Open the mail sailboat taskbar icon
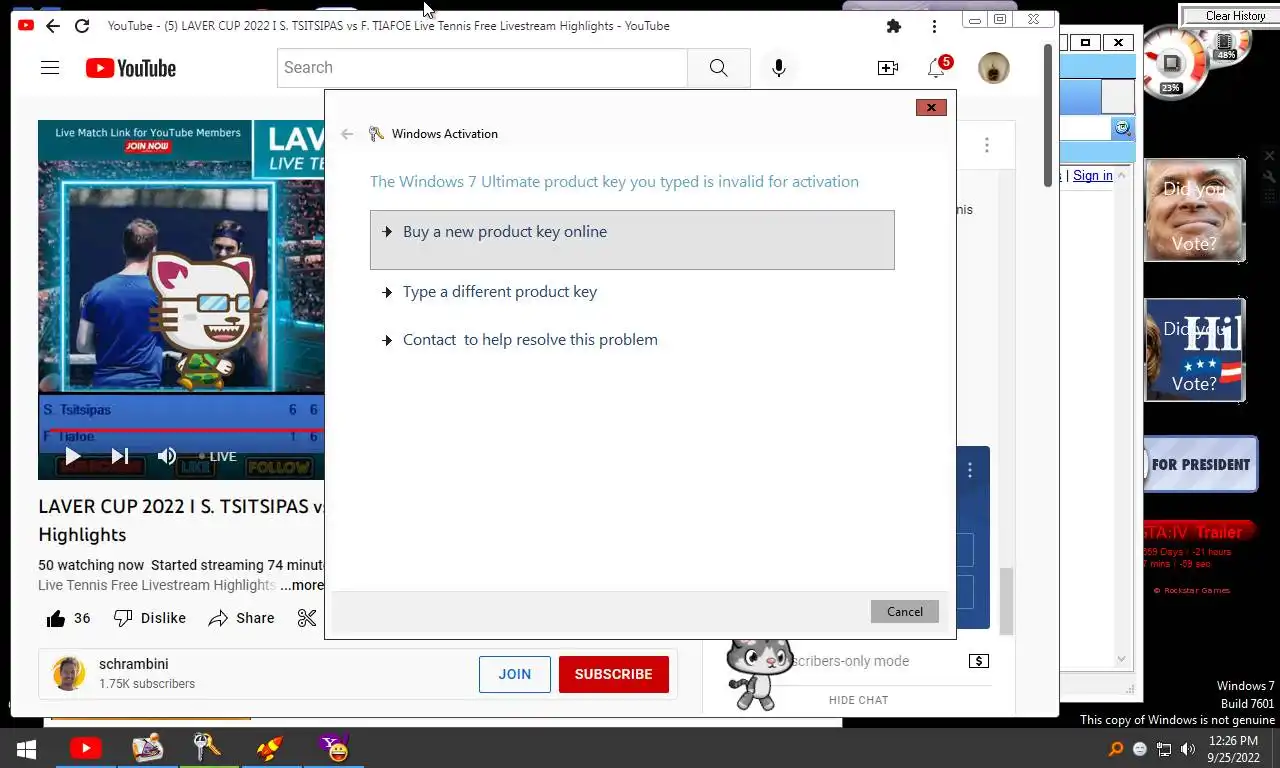The image size is (1280, 768). click(x=147, y=748)
